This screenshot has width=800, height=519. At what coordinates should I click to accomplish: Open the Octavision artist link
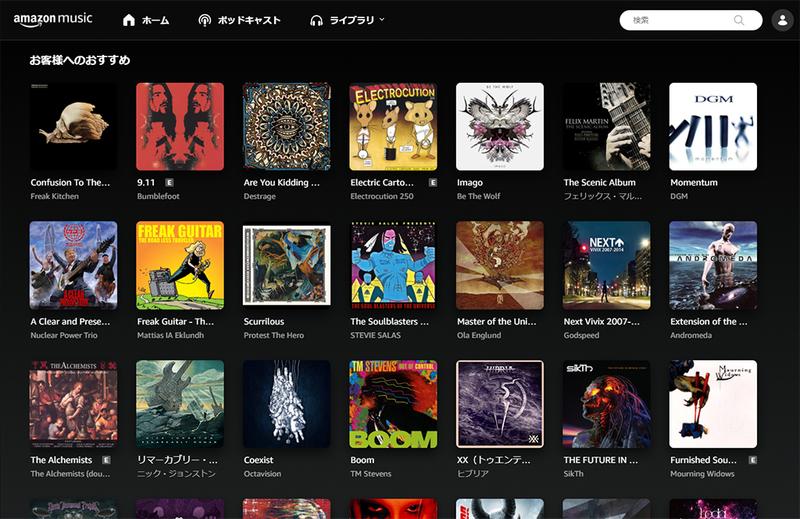point(262,474)
